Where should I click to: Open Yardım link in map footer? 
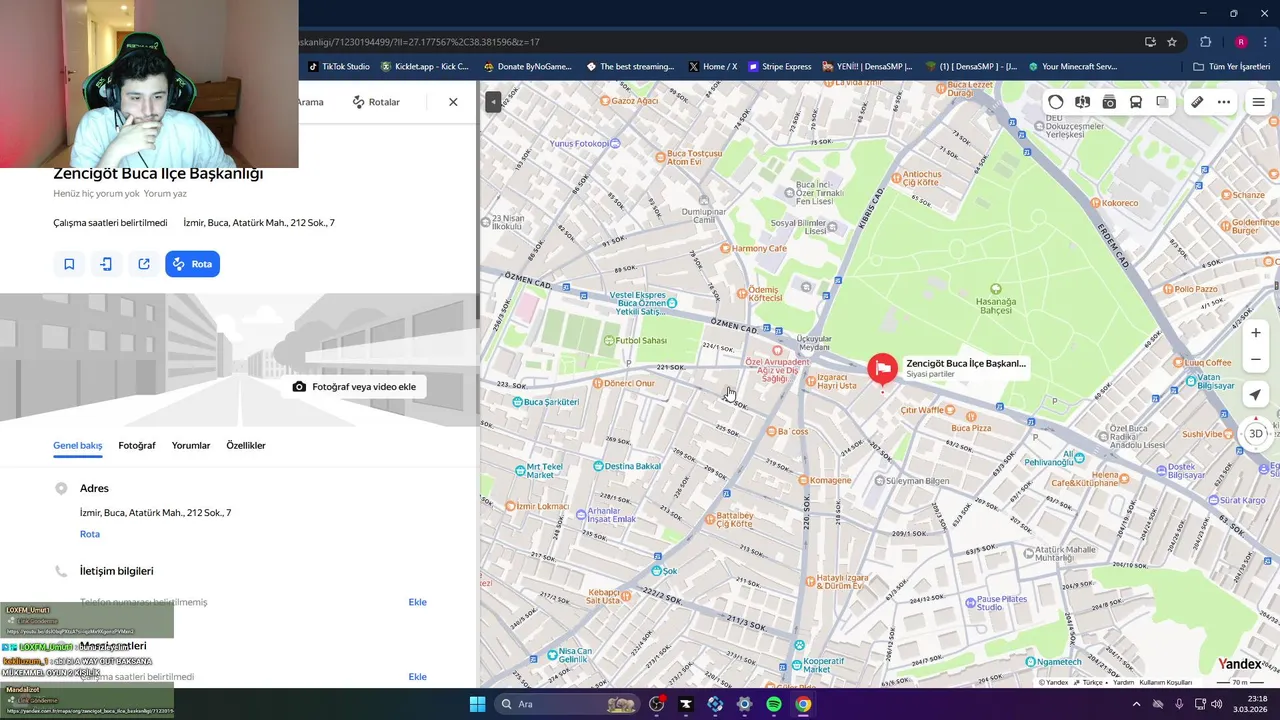point(1124,683)
